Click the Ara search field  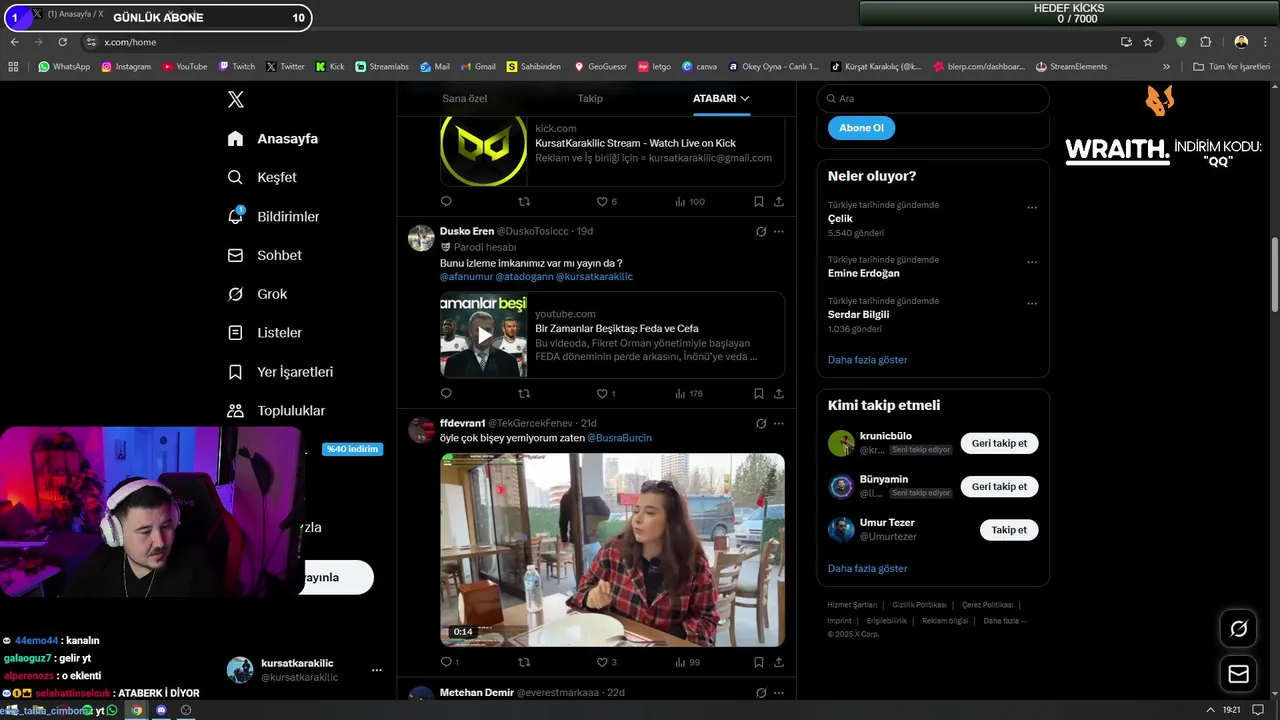(x=933, y=98)
